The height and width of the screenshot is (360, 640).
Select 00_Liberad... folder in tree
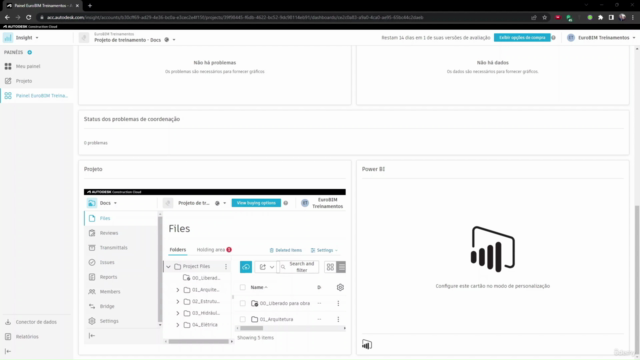202,278
